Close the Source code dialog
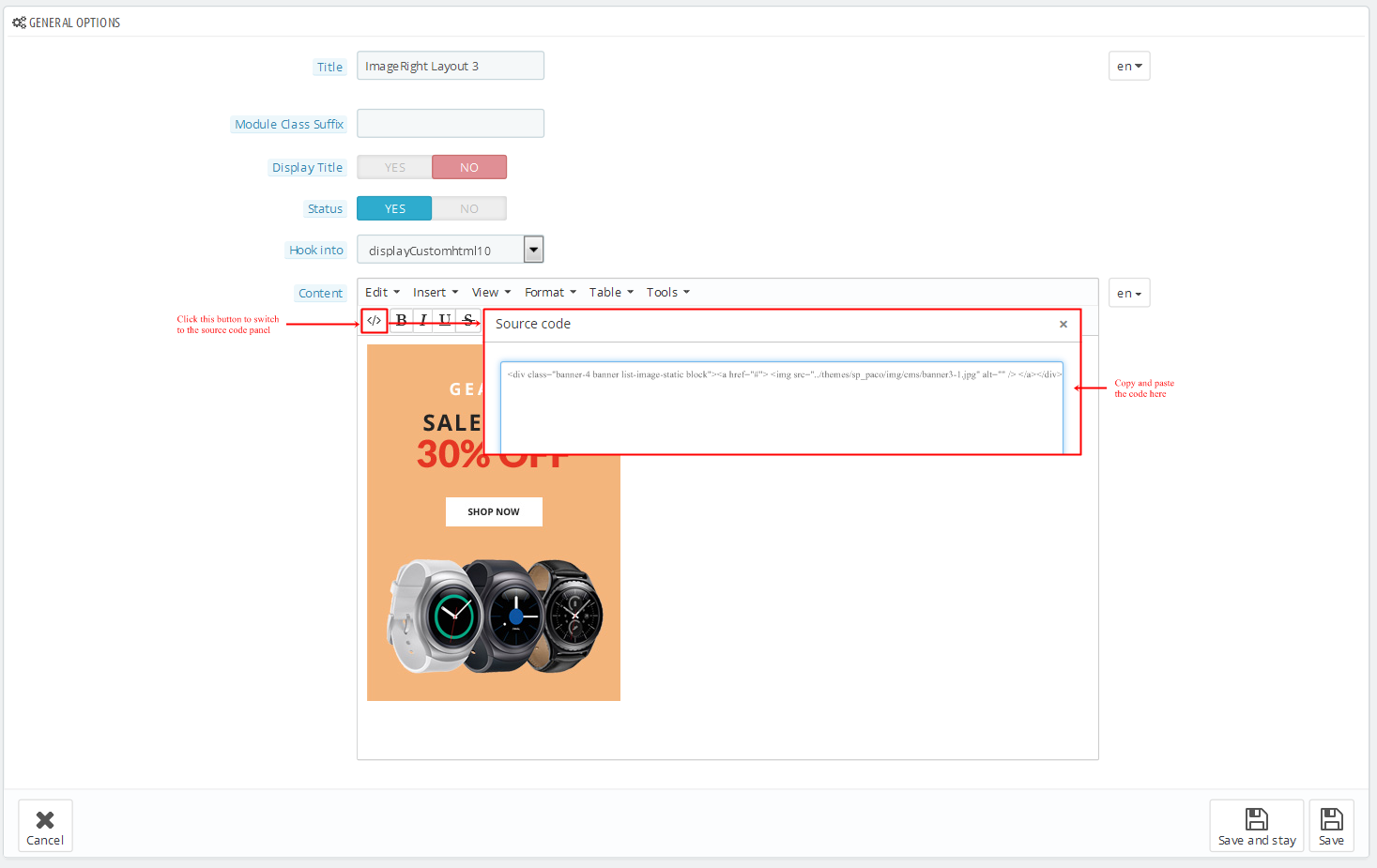 pos(1063,325)
